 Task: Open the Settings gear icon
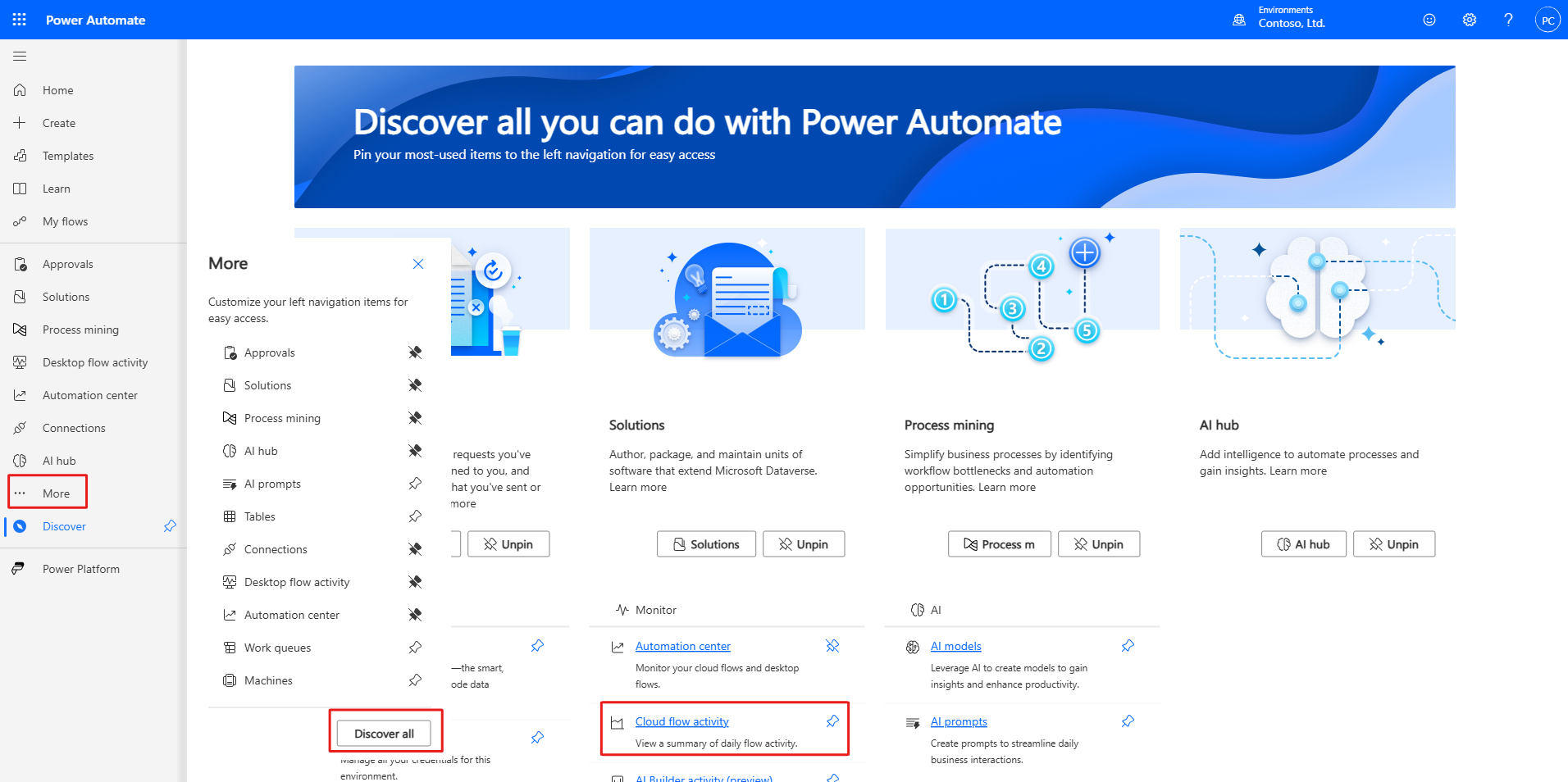[1469, 20]
